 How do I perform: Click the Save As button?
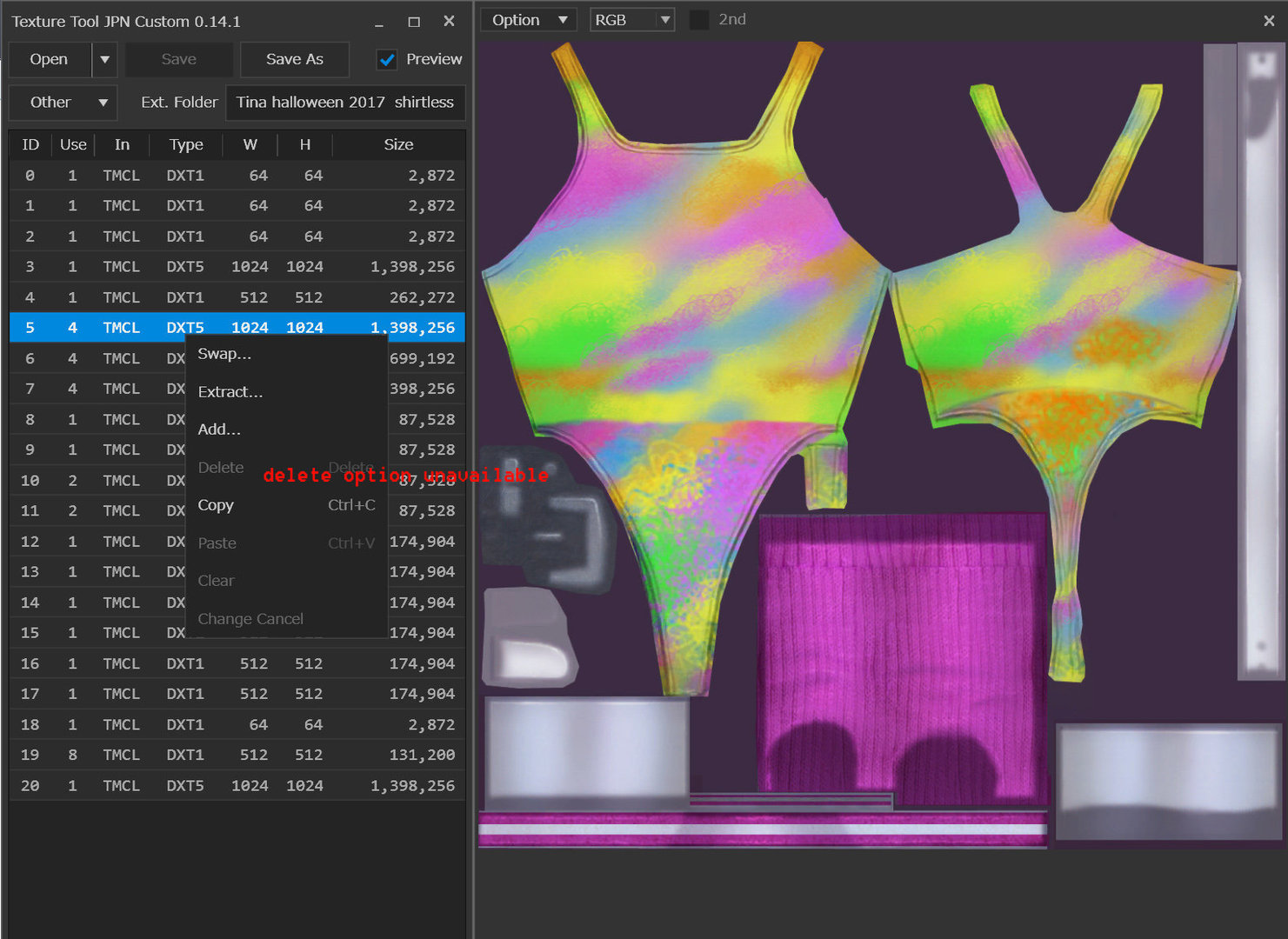pyautogui.click(x=295, y=59)
